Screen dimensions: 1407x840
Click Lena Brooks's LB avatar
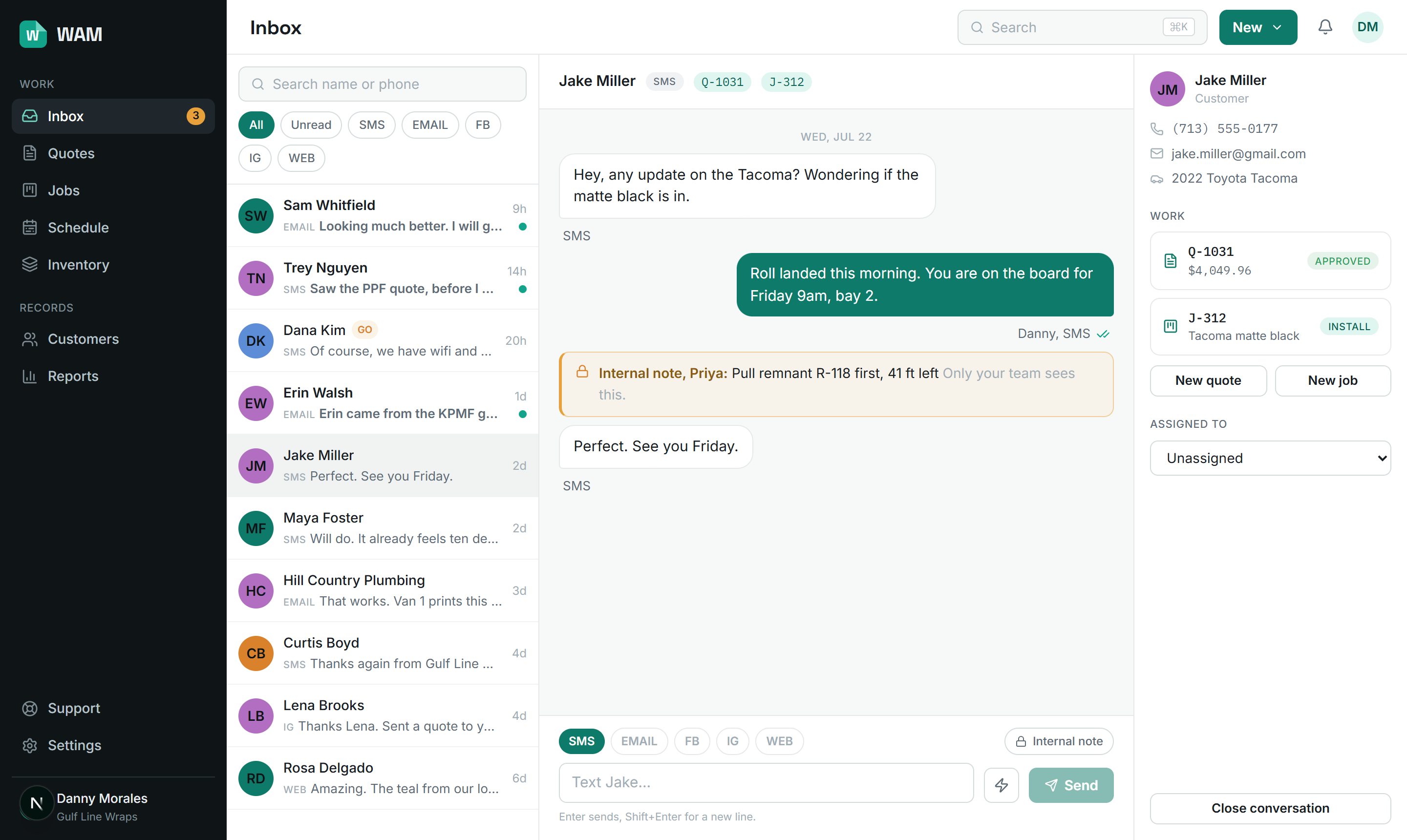(256, 716)
